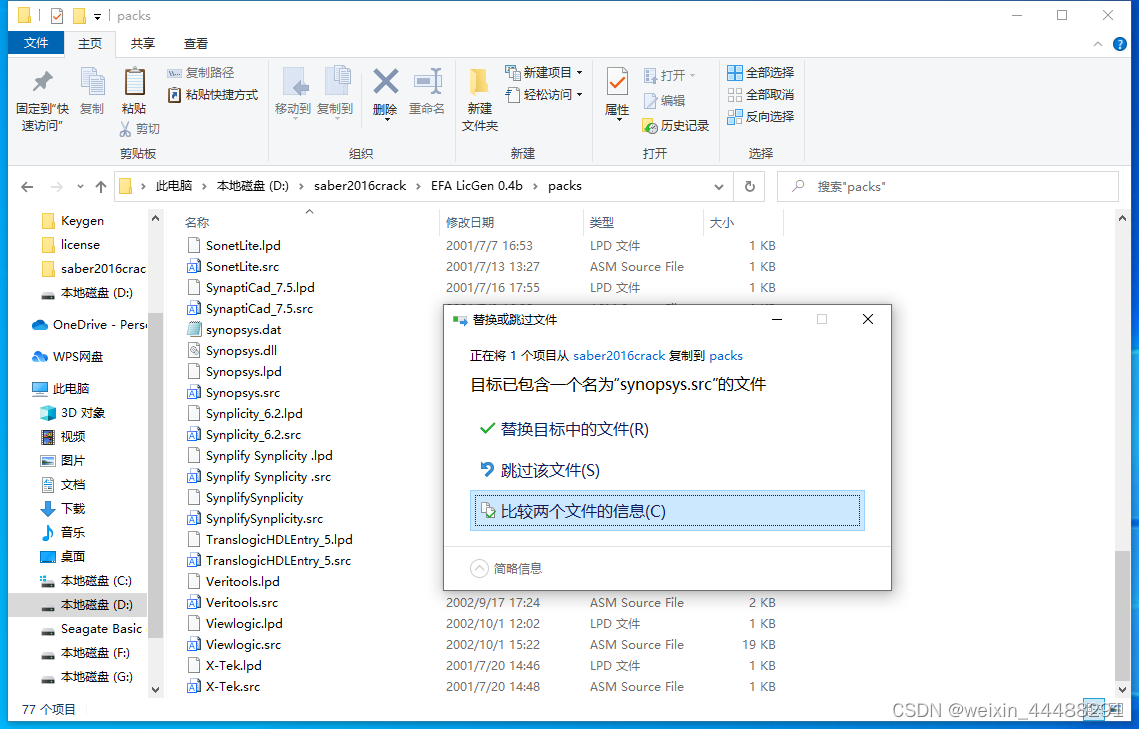Click the 粘贴 (Paste) icon in ribbon
Image resolution: width=1139 pixels, height=729 pixels.
(x=136, y=93)
